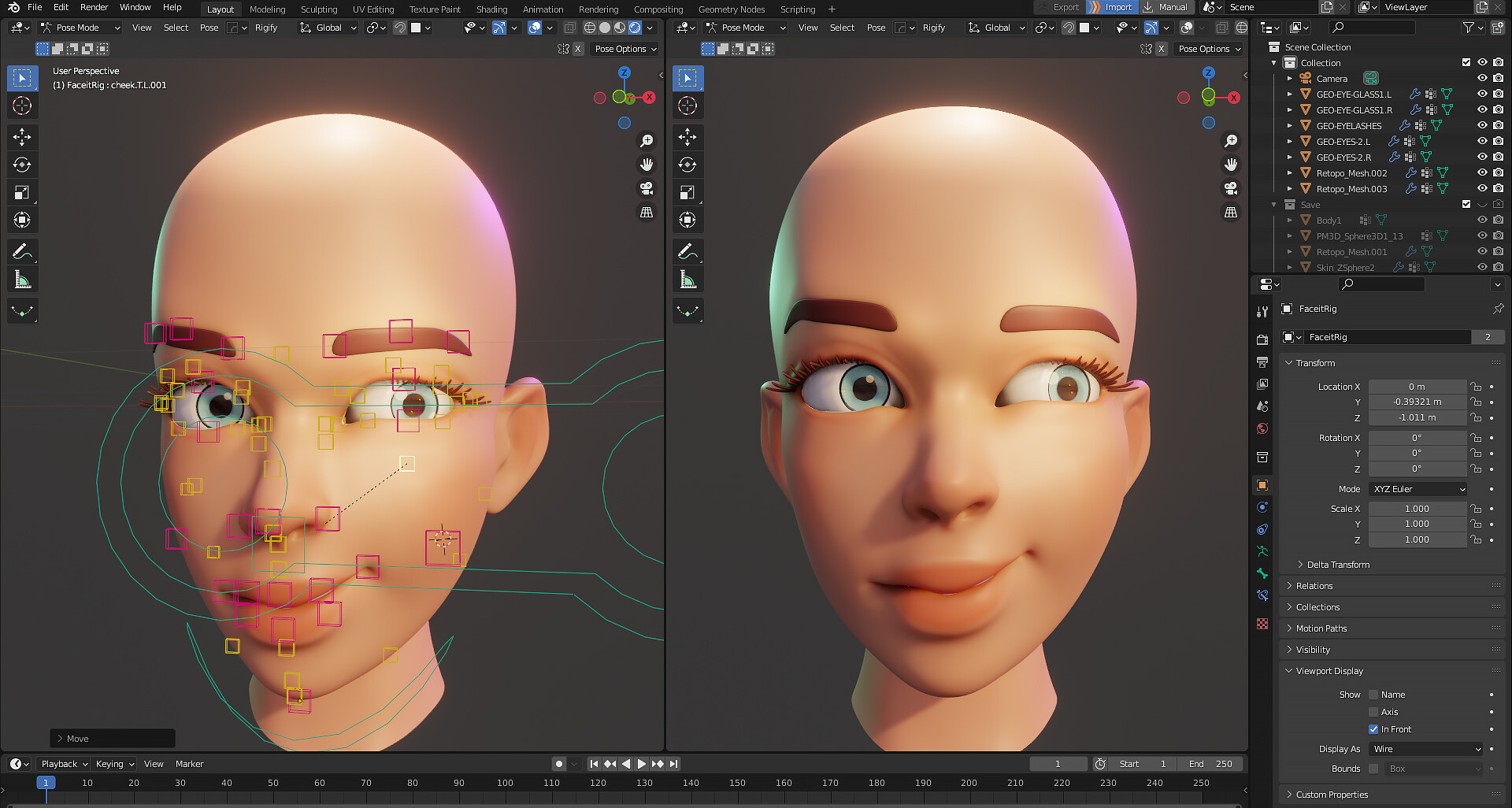Enable rendered viewport shading mode
Image resolution: width=1512 pixels, height=808 pixels.
[x=635, y=28]
